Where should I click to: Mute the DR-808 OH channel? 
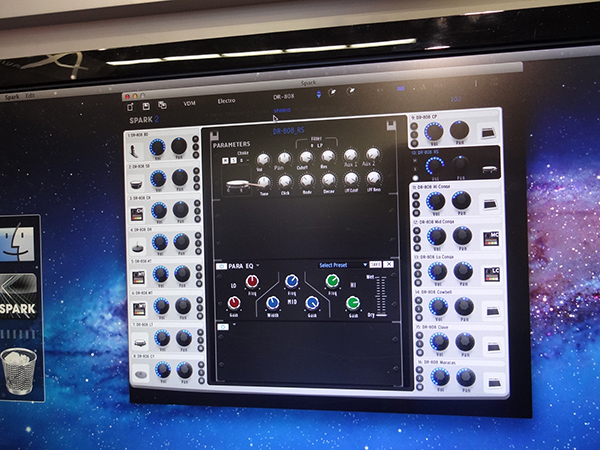197,234
